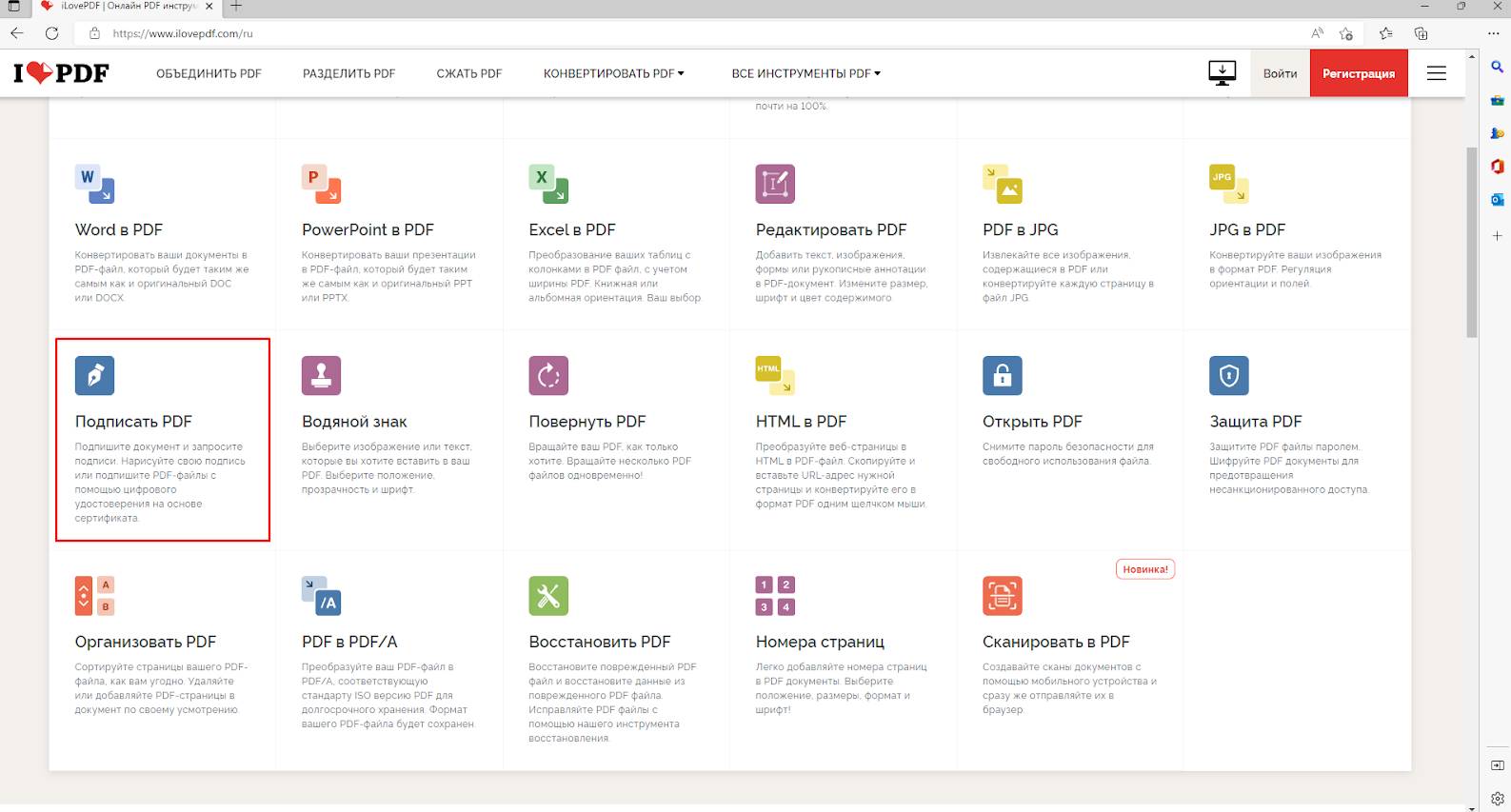Open РАЗДЕЛИТЬ PDF menu item

[348, 73]
